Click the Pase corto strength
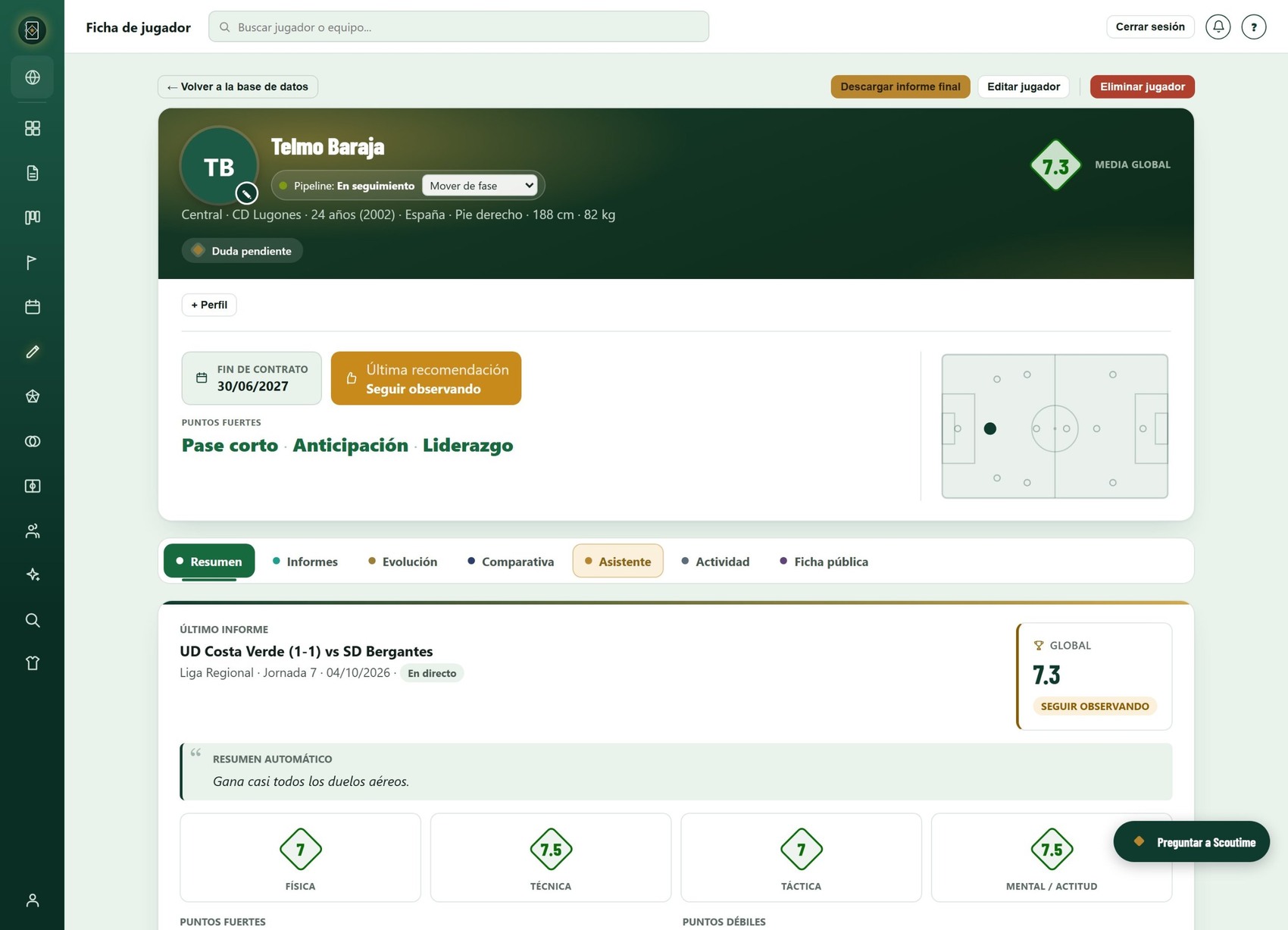Image resolution: width=1288 pixels, height=930 pixels. click(x=230, y=446)
